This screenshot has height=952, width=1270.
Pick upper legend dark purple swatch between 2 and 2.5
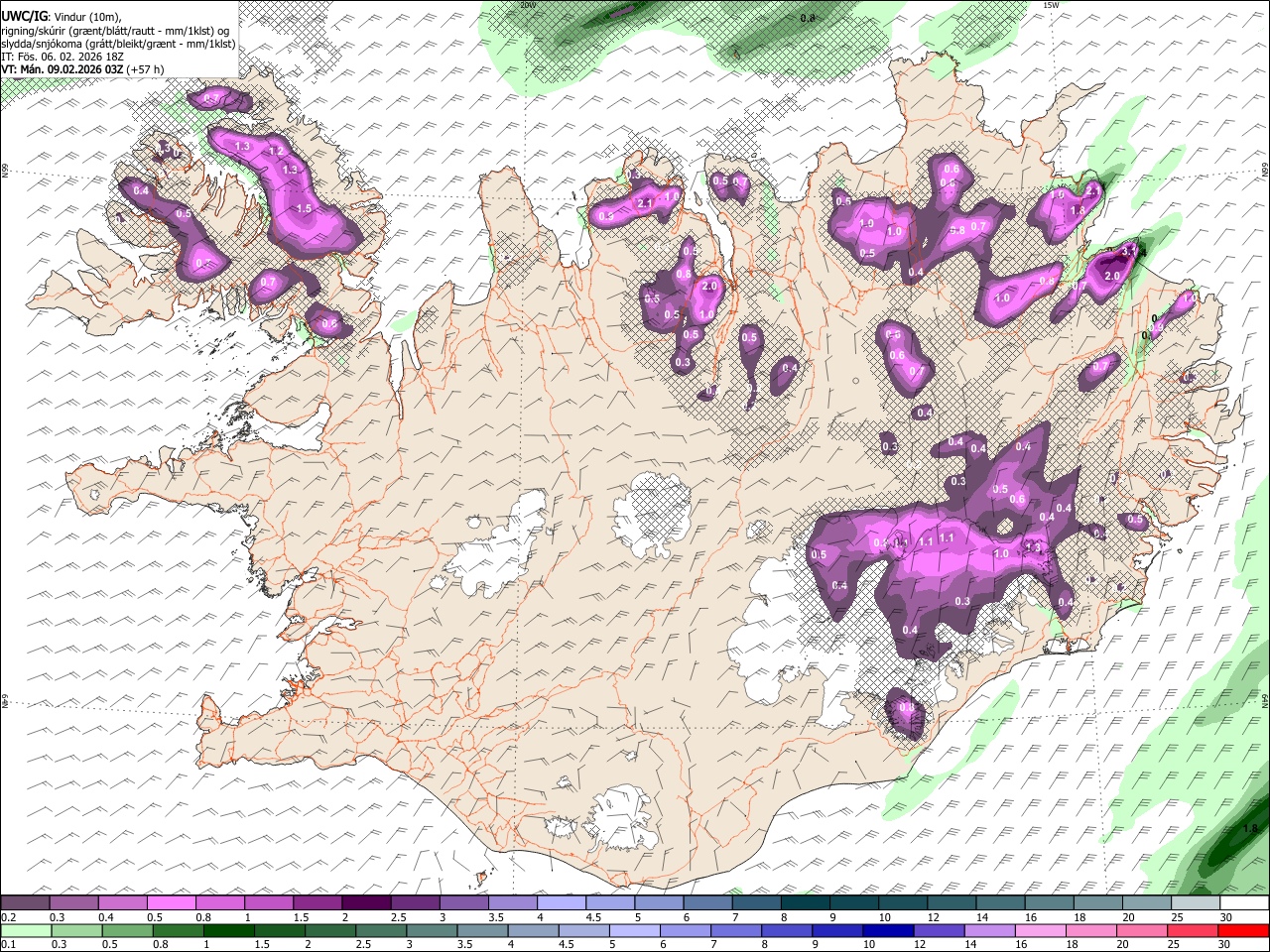coord(366,902)
